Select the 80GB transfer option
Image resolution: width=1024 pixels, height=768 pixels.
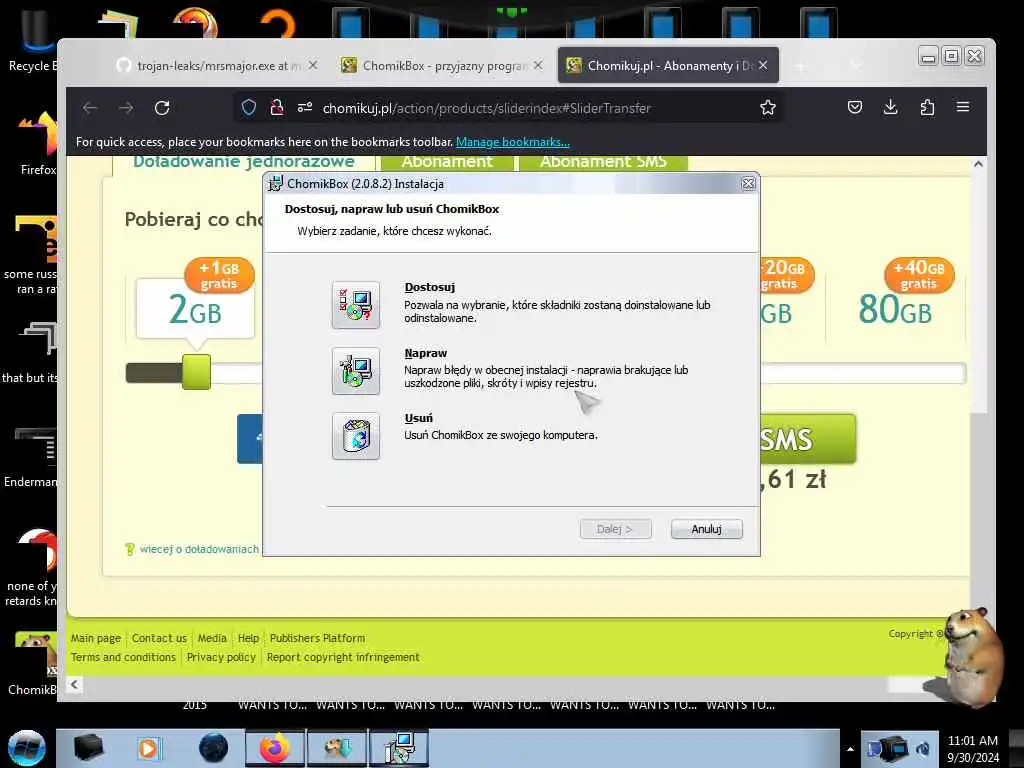pyautogui.click(x=895, y=309)
